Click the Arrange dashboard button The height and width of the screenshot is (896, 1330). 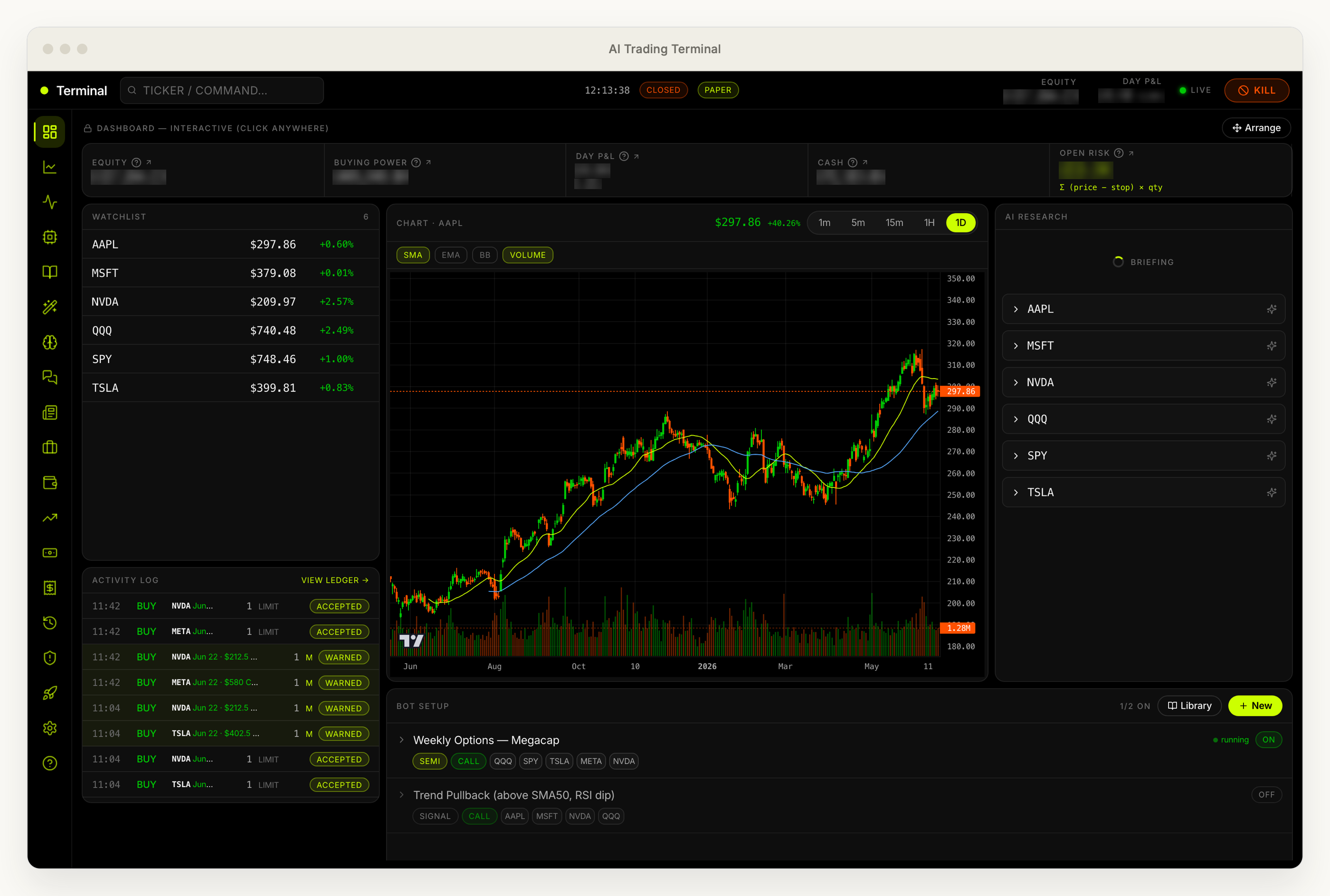tap(1256, 128)
